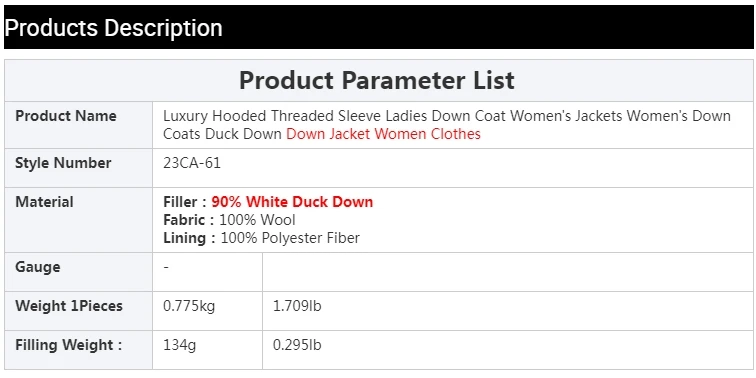
Task: Click the Lining 100% Polyester Fiber line
Action: [261, 238]
